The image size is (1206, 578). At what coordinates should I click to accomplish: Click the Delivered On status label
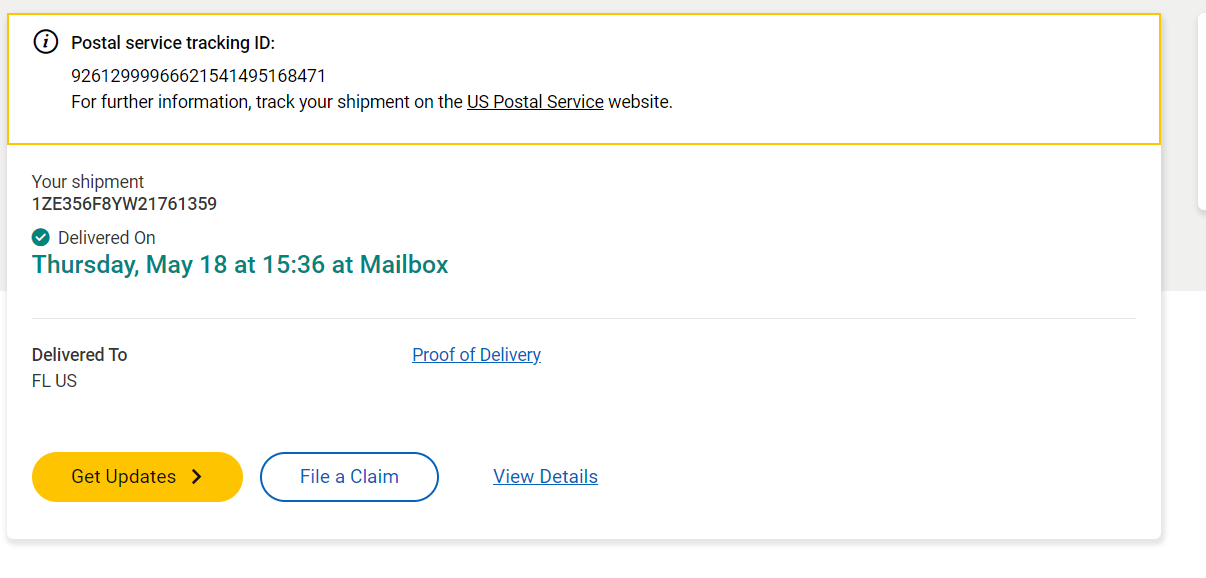tap(107, 238)
